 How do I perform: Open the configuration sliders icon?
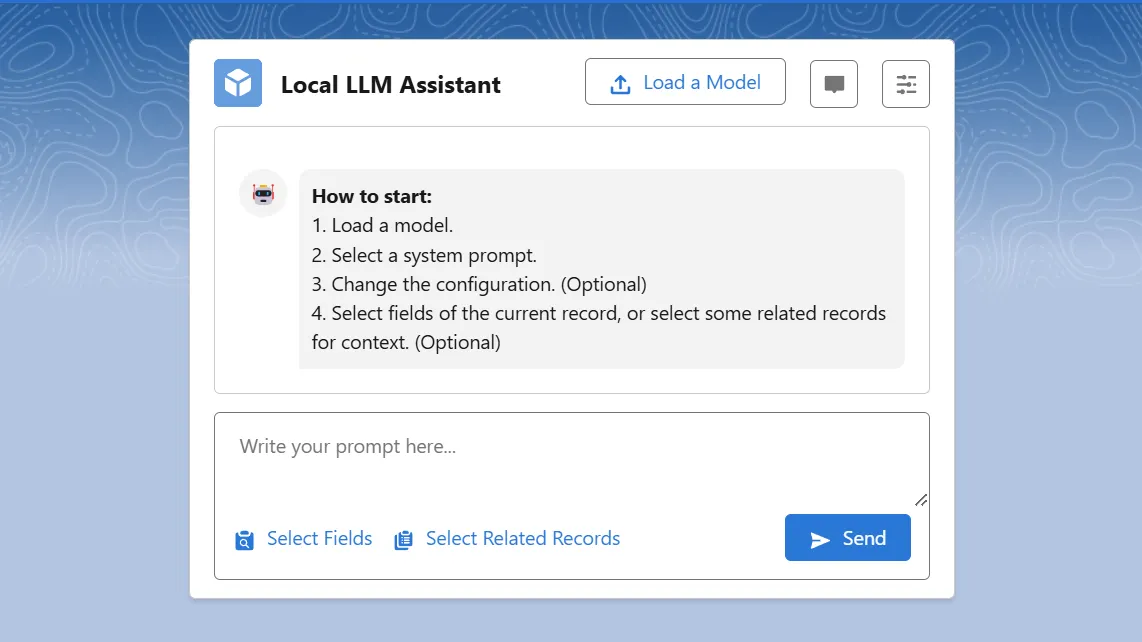click(905, 83)
